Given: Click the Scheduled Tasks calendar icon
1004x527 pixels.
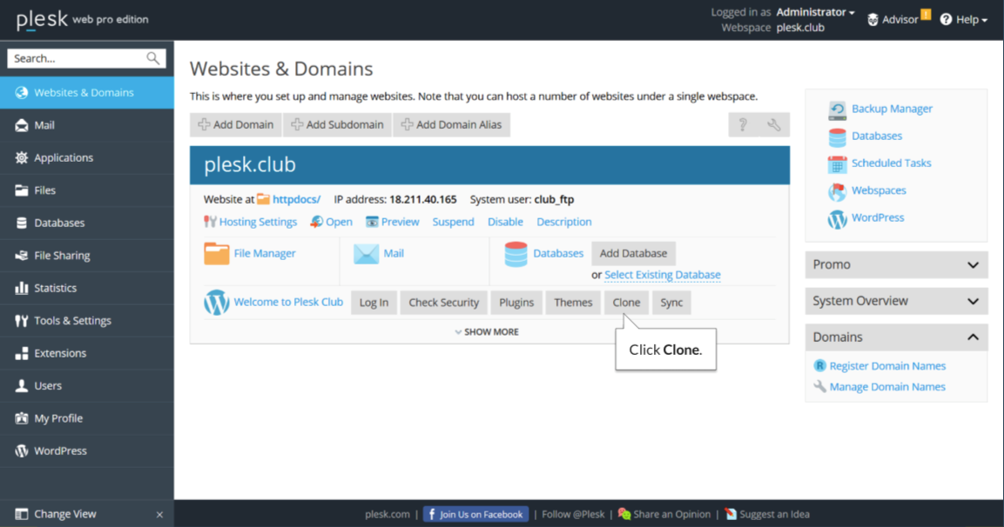Looking at the screenshot, I should point(837,164).
